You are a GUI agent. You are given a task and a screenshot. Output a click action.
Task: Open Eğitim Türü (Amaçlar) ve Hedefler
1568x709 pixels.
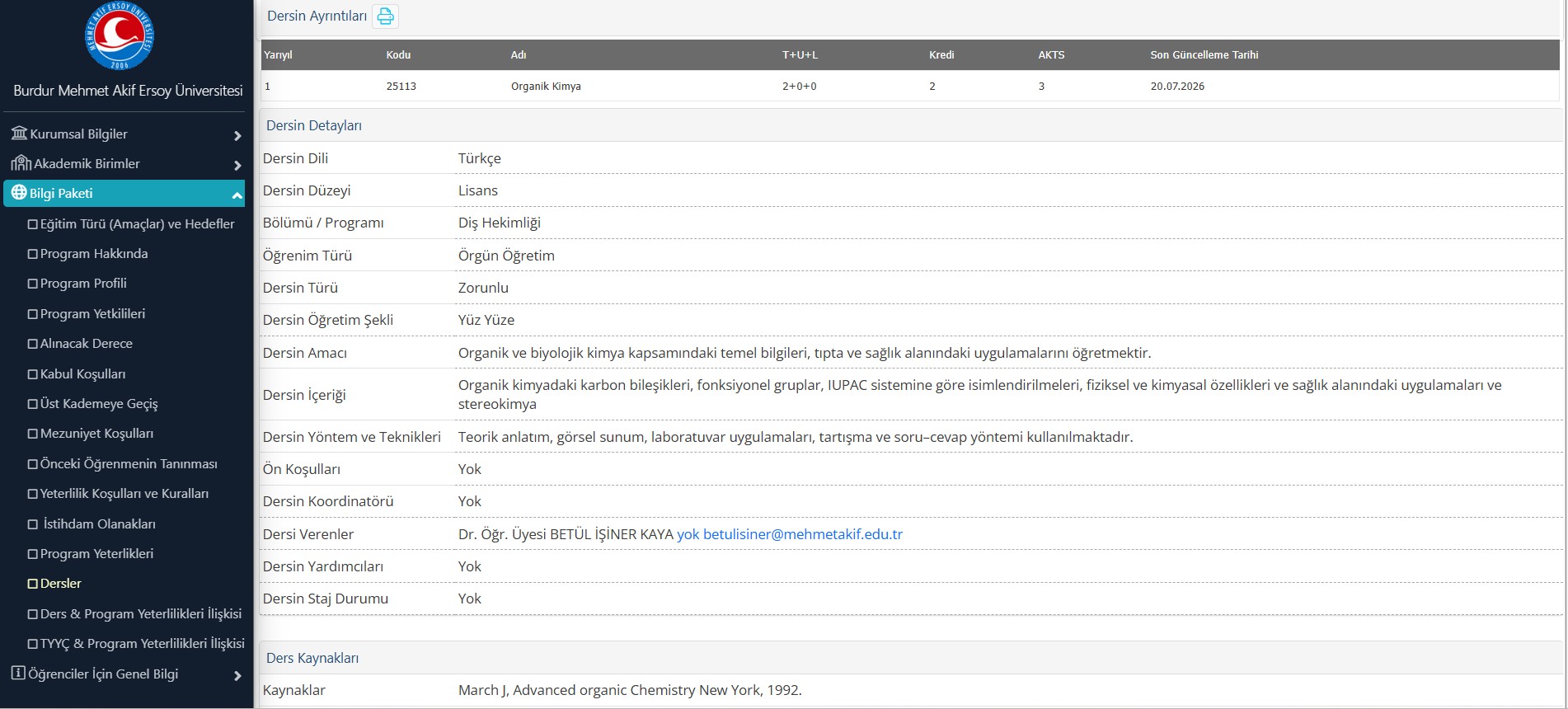coord(137,223)
